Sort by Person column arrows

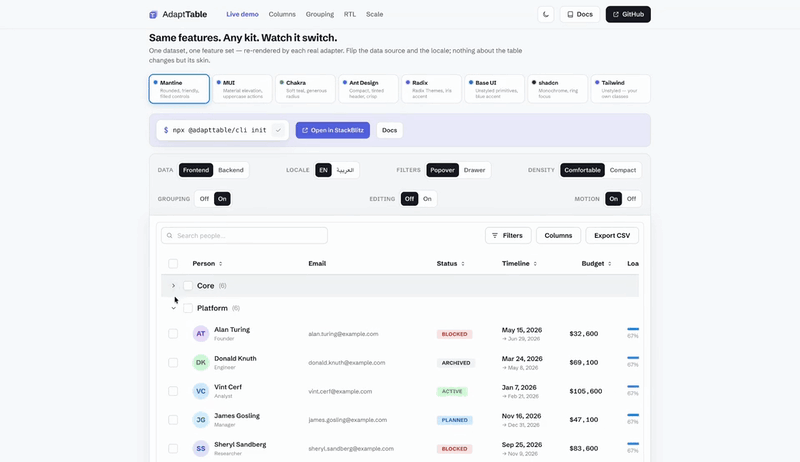click(220, 264)
